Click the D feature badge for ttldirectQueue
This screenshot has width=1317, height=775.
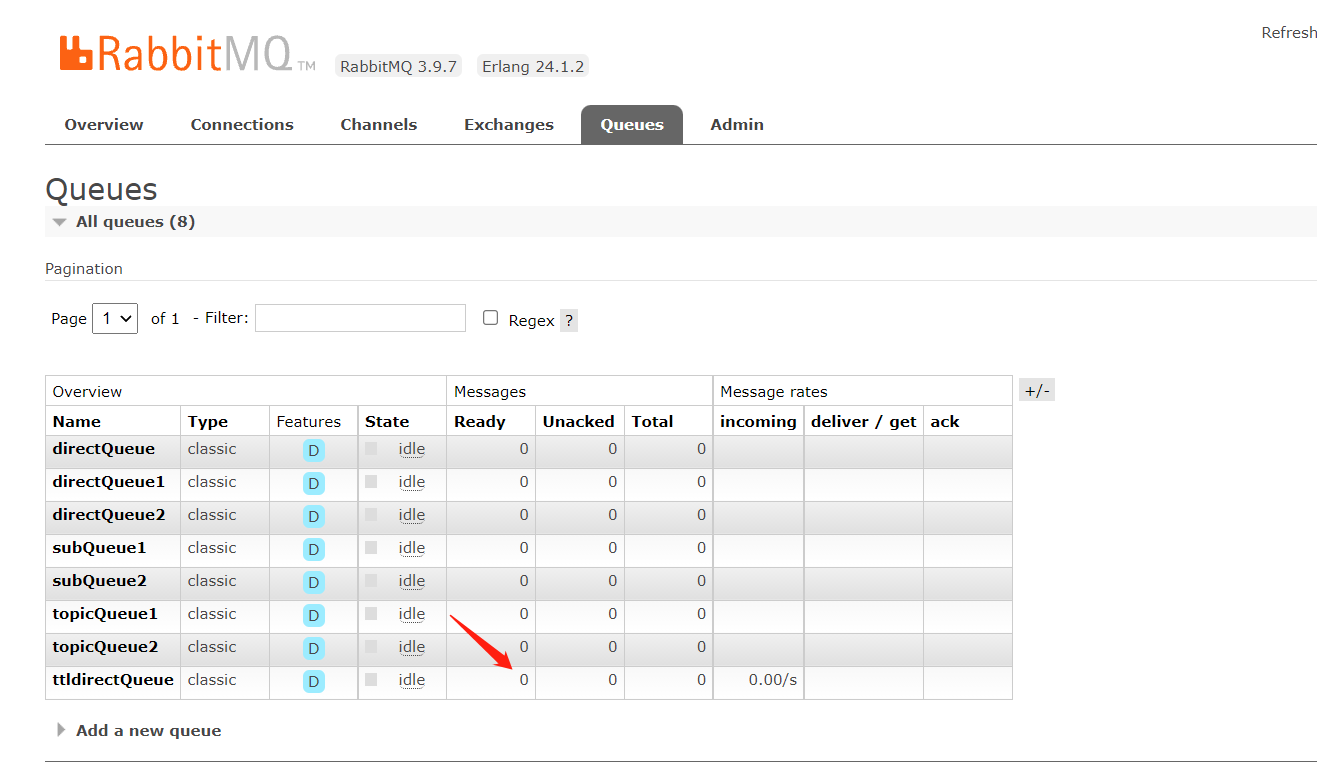click(314, 682)
